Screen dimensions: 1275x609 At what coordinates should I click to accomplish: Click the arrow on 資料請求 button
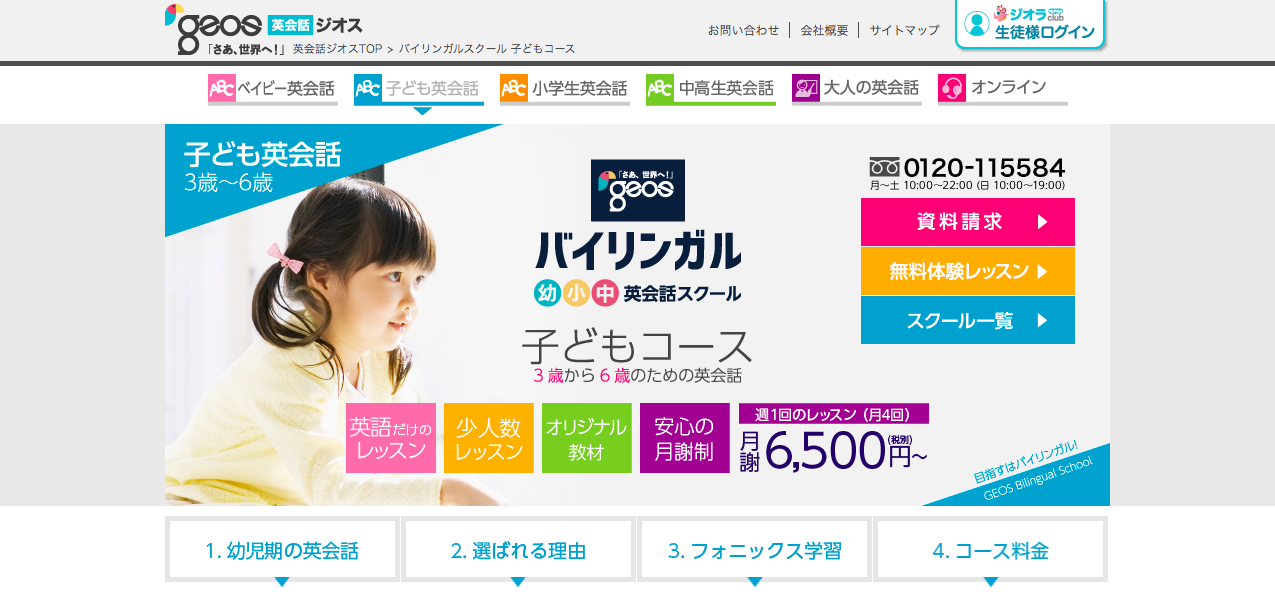[x=1043, y=222]
